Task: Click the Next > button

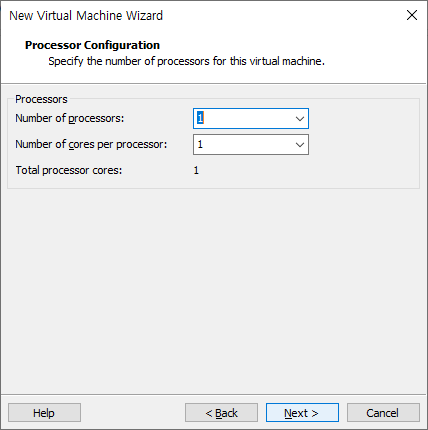Action: (x=302, y=413)
